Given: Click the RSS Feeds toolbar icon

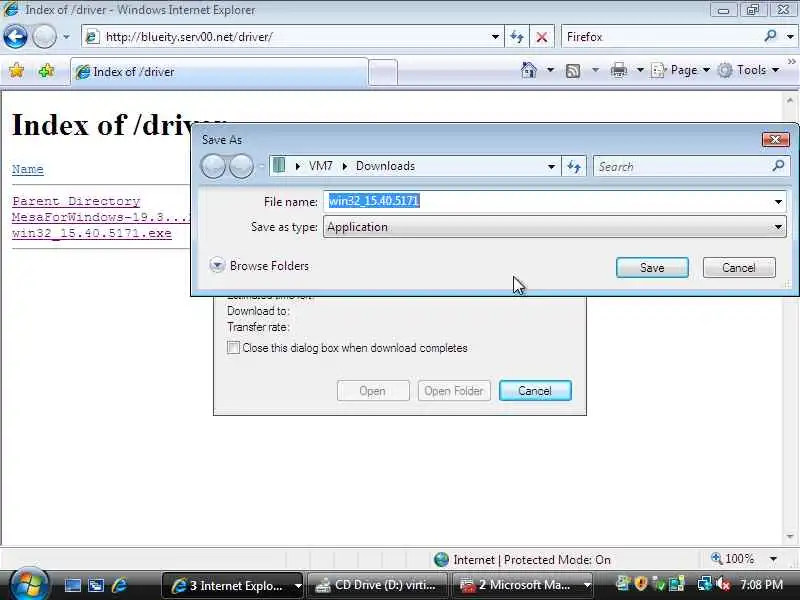Looking at the screenshot, I should pyautogui.click(x=573, y=70).
